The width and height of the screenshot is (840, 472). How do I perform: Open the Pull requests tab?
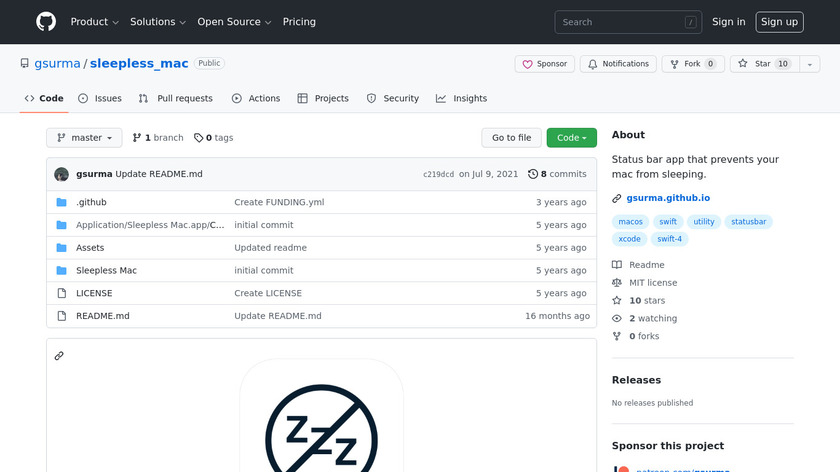click(176, 98)
